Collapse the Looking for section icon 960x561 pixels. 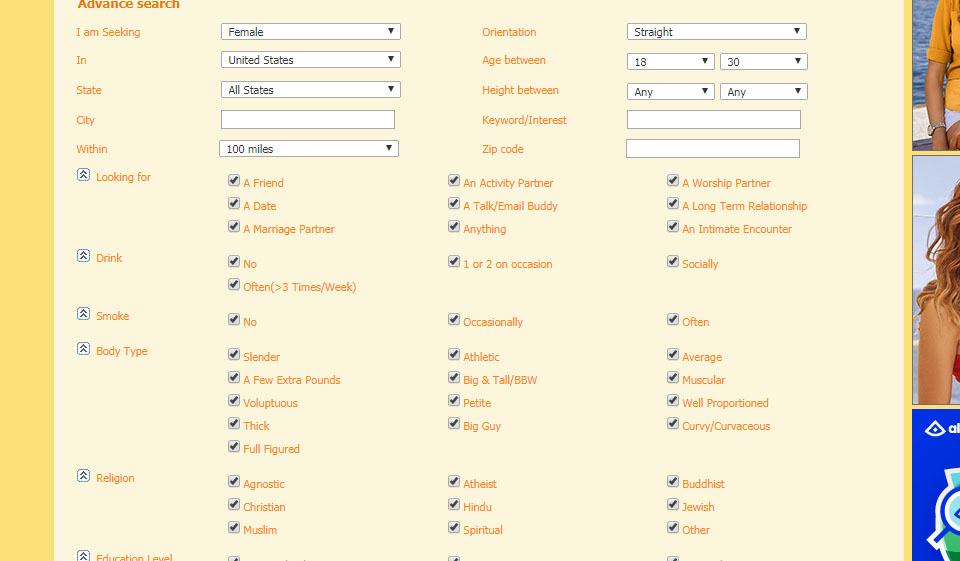click(x=84, y=175)
